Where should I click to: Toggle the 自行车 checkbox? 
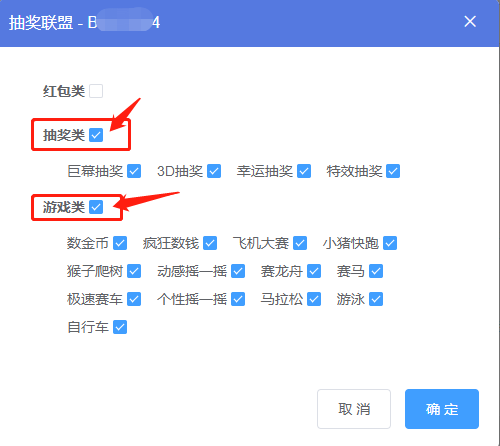click(x=120, y=327)
